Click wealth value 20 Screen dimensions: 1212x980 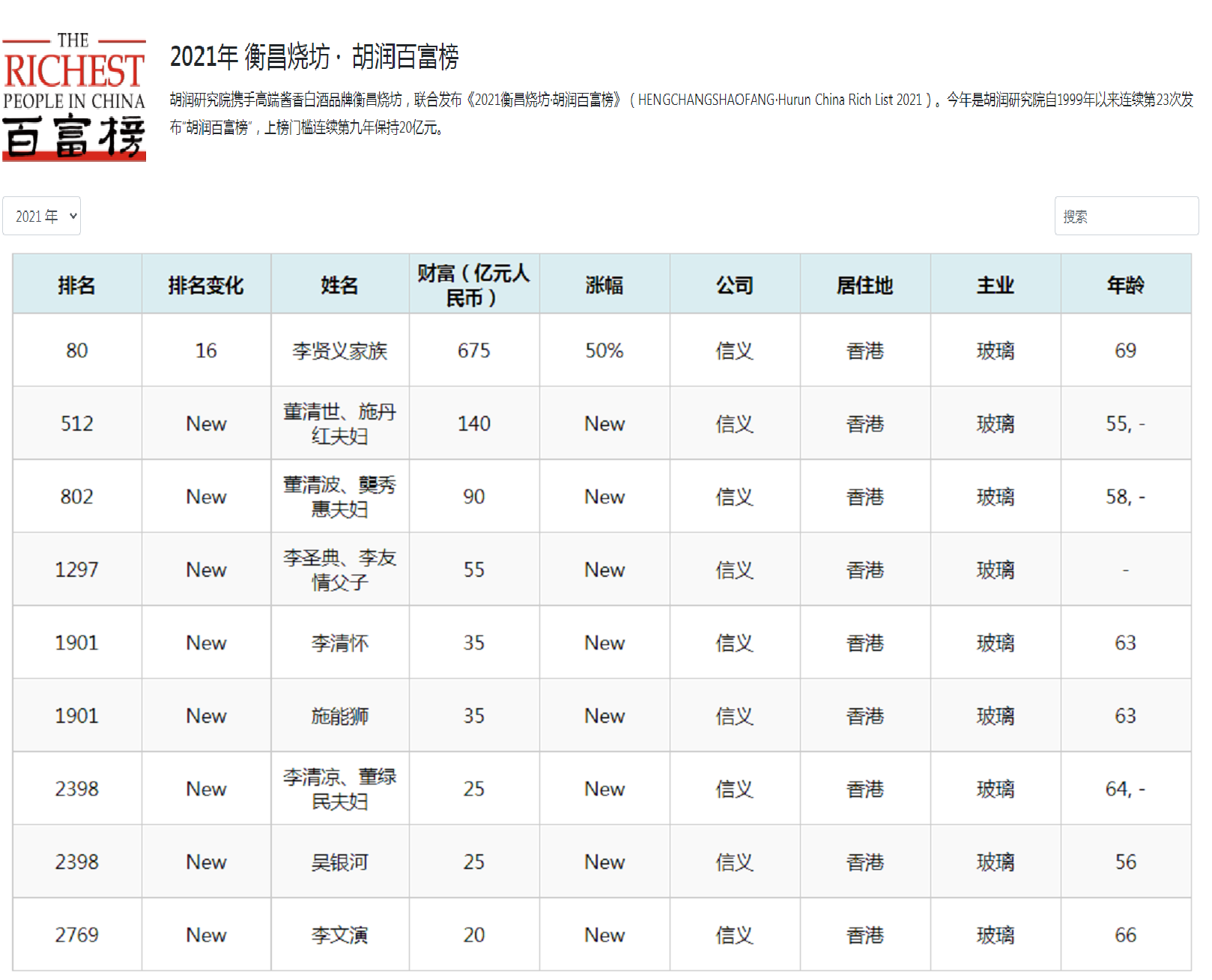coord(474,935)
